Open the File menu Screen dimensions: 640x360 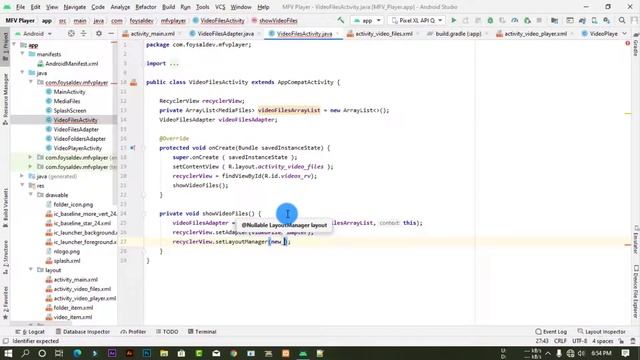tap(20, 7)
